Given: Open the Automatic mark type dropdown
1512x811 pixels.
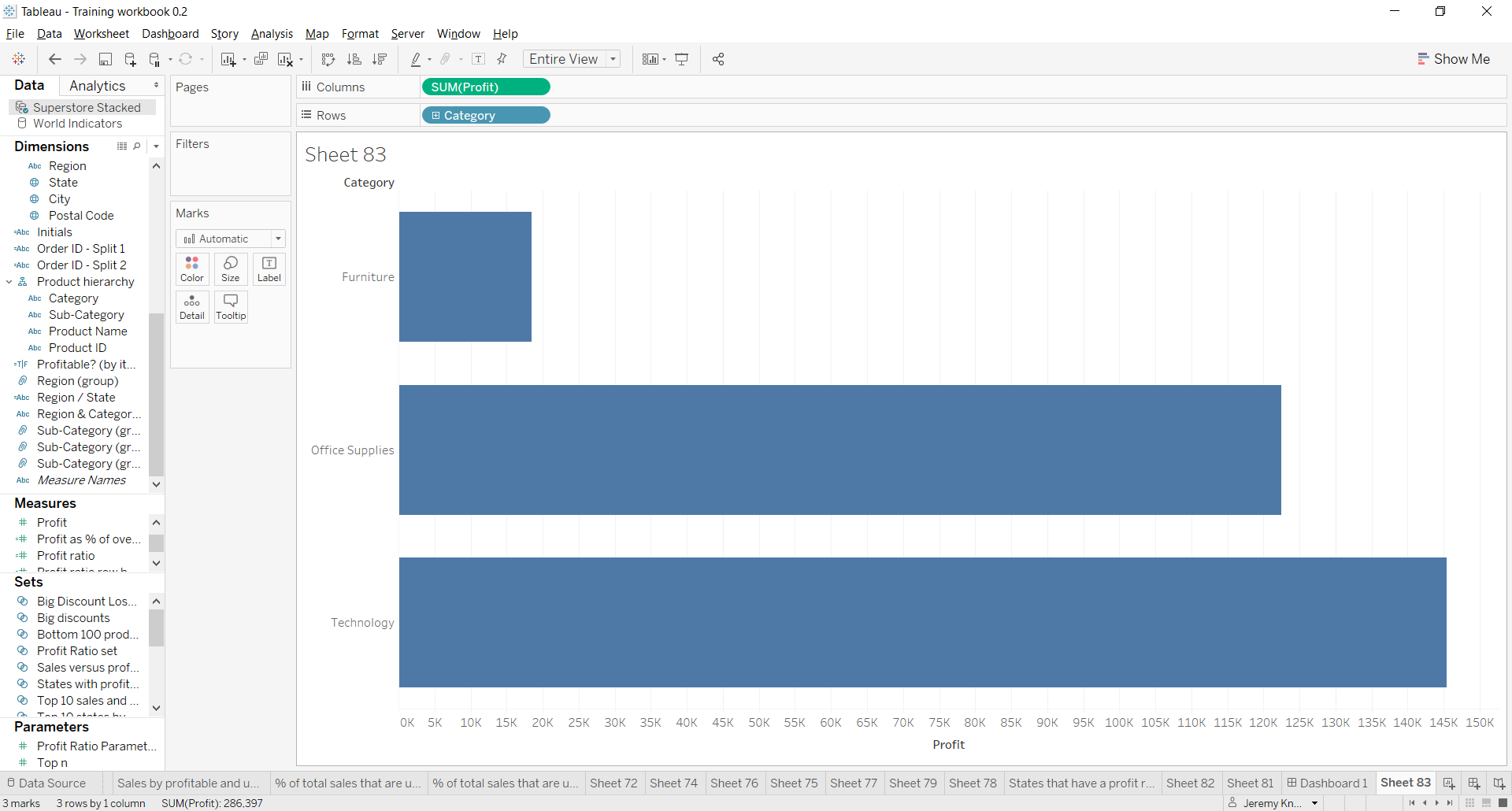Looking at the screenshot, I should [x=231, y=239].
